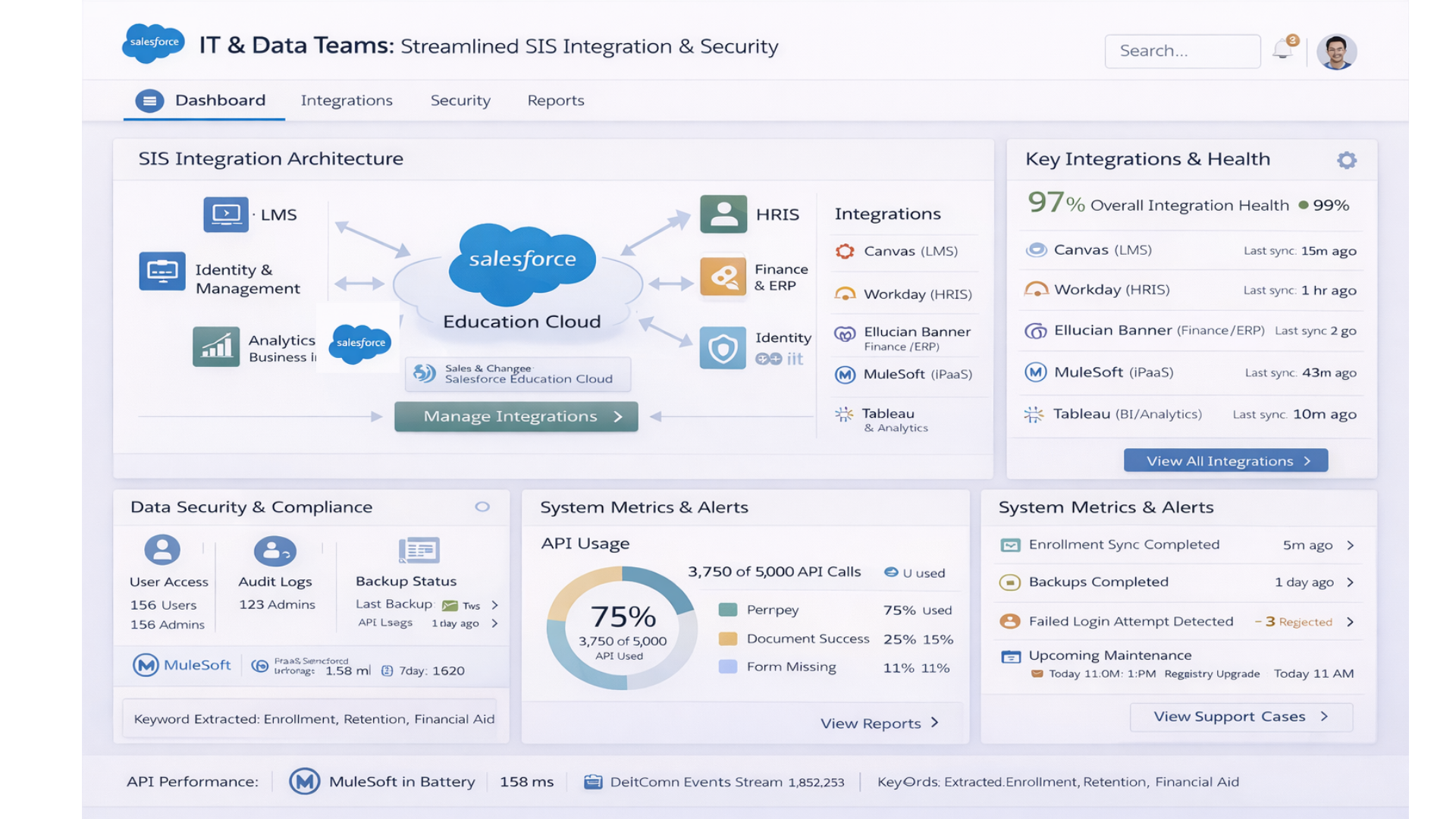Click the Workday (HRIS) icon
The width and height of the screenshot is (1456, 819).
[x=1036, y=289]
